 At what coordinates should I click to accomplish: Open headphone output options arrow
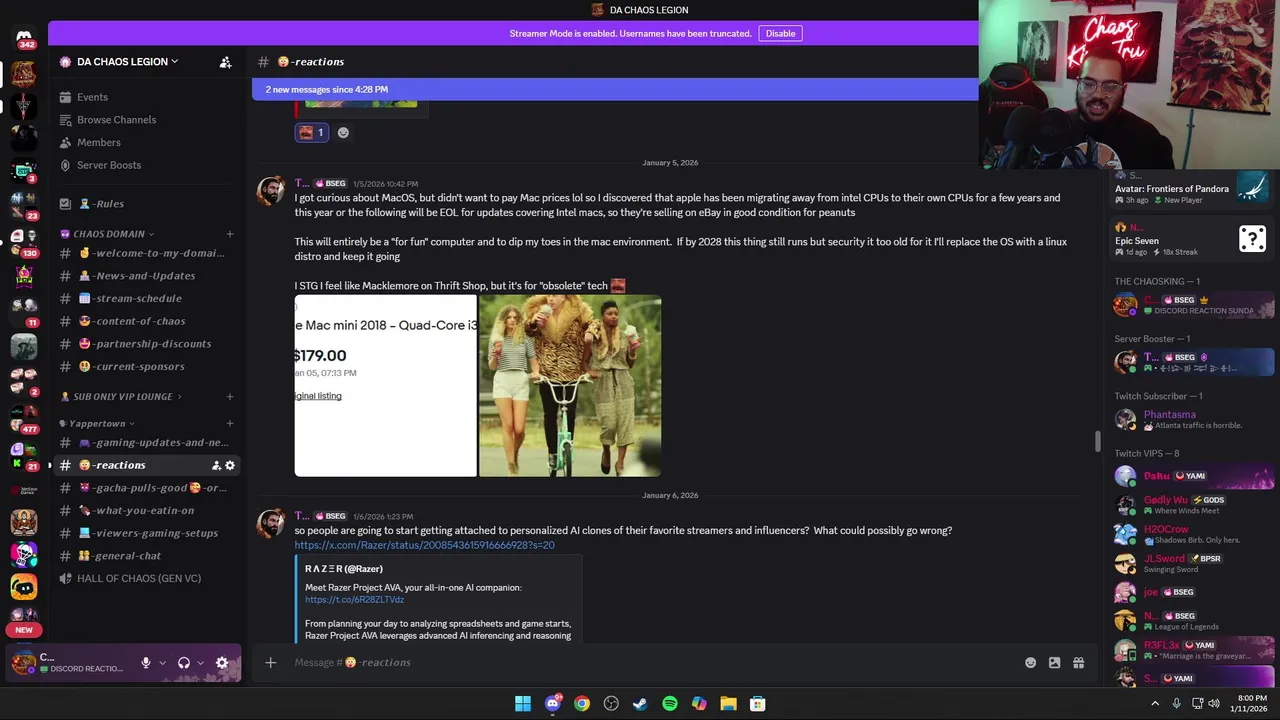(200, 663)
